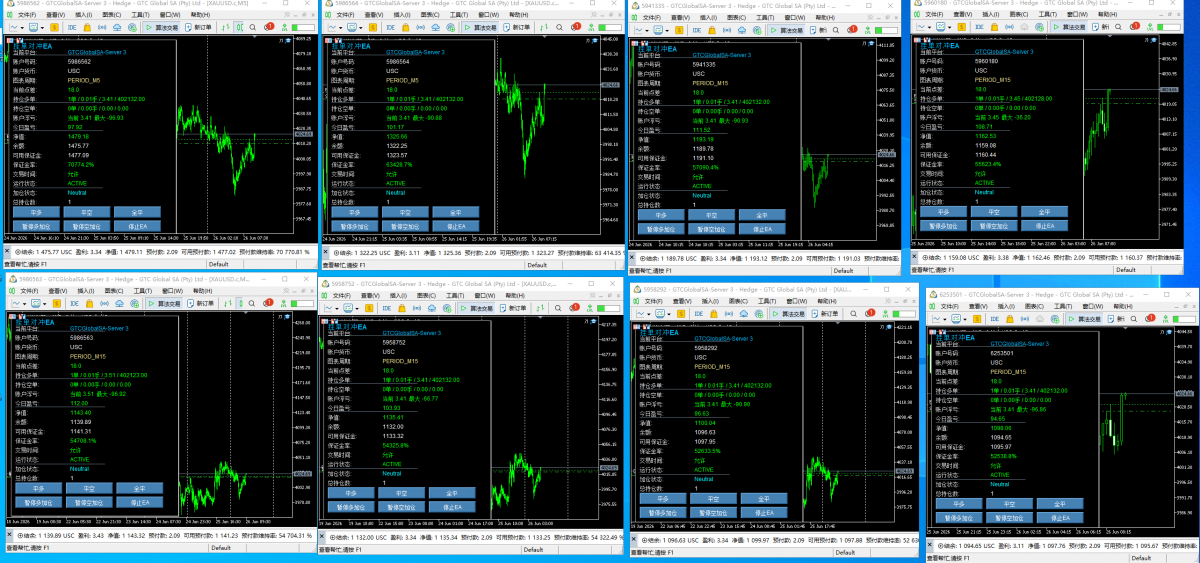Click 全平 button in account 6253501 panel
Viewport: 1200px width, 563px height.
click(x=1061, y=503)
